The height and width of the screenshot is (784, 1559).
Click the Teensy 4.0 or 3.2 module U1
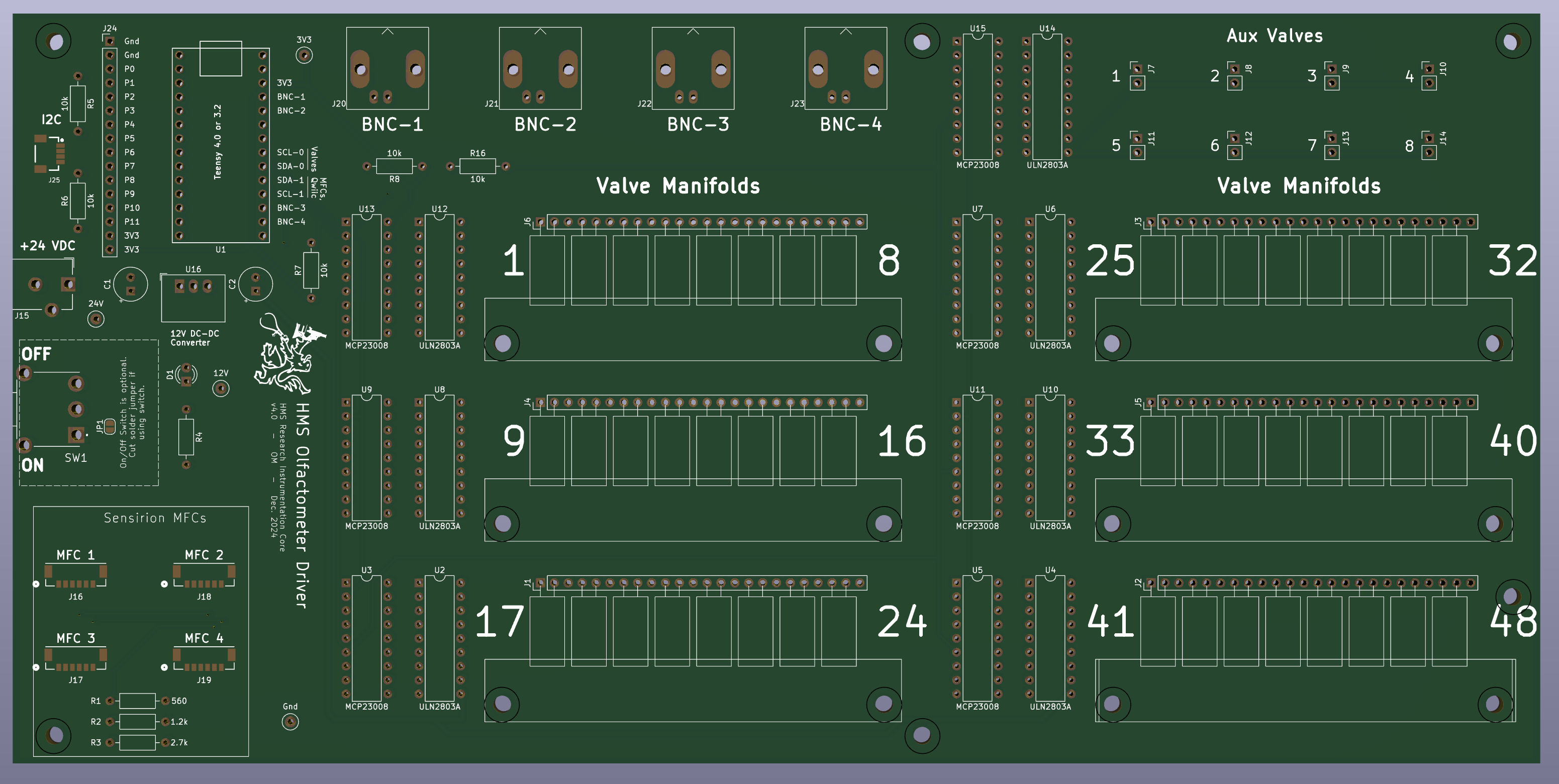click(220, 142)
